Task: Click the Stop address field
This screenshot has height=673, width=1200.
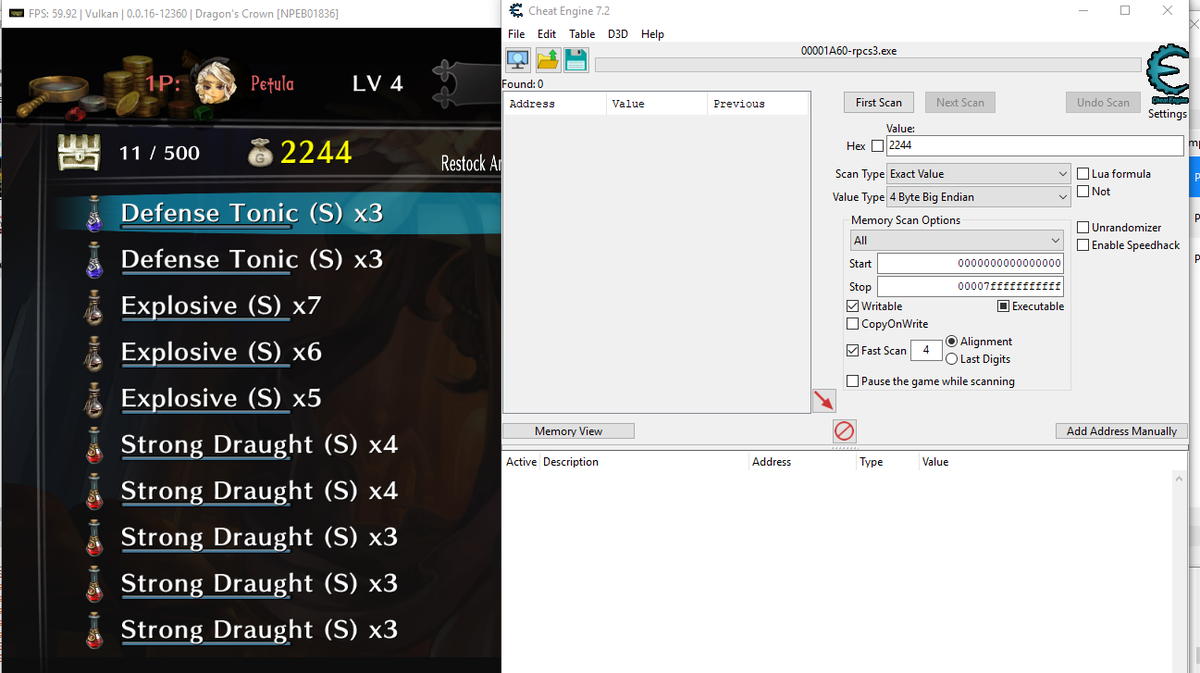Action: coord(970,287)
